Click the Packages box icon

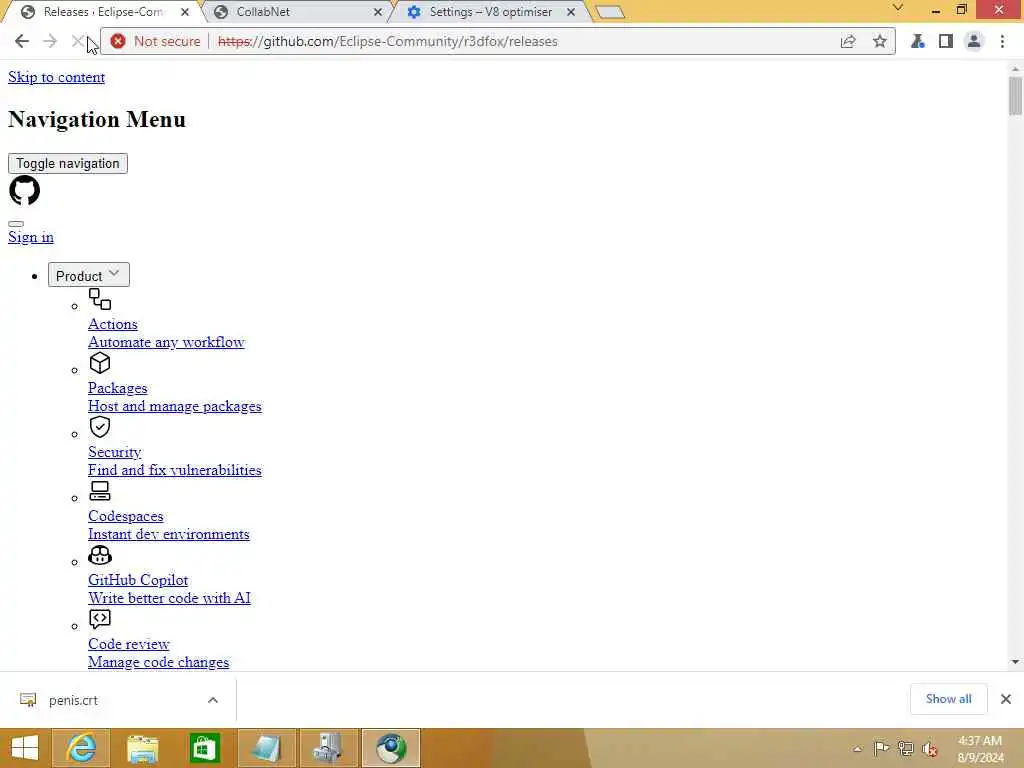coord(100,363)
